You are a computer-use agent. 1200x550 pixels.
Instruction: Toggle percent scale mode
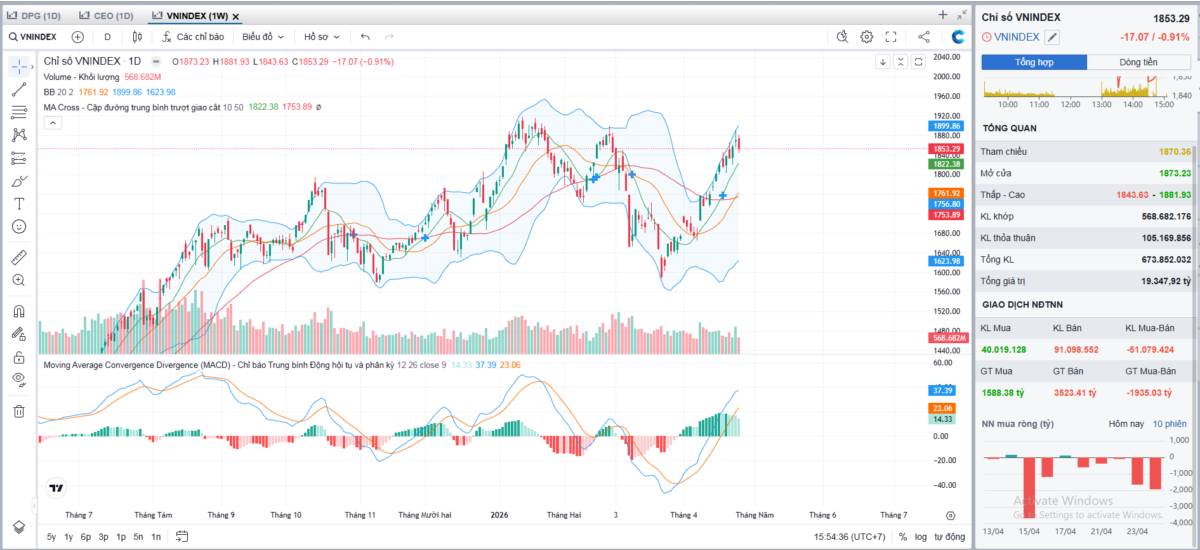pos(903,537)
